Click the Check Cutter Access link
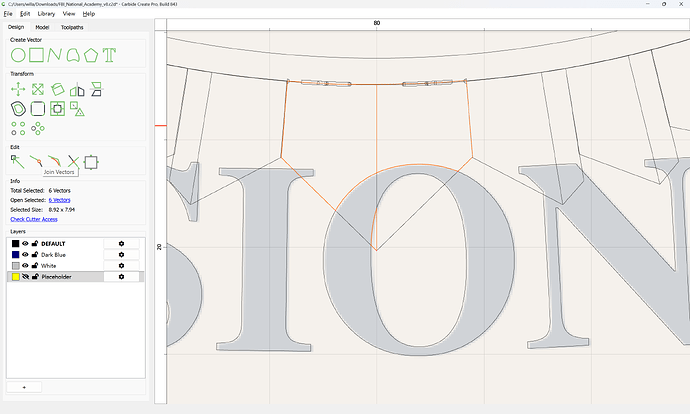690x414 pixels. tap(34, 219)
